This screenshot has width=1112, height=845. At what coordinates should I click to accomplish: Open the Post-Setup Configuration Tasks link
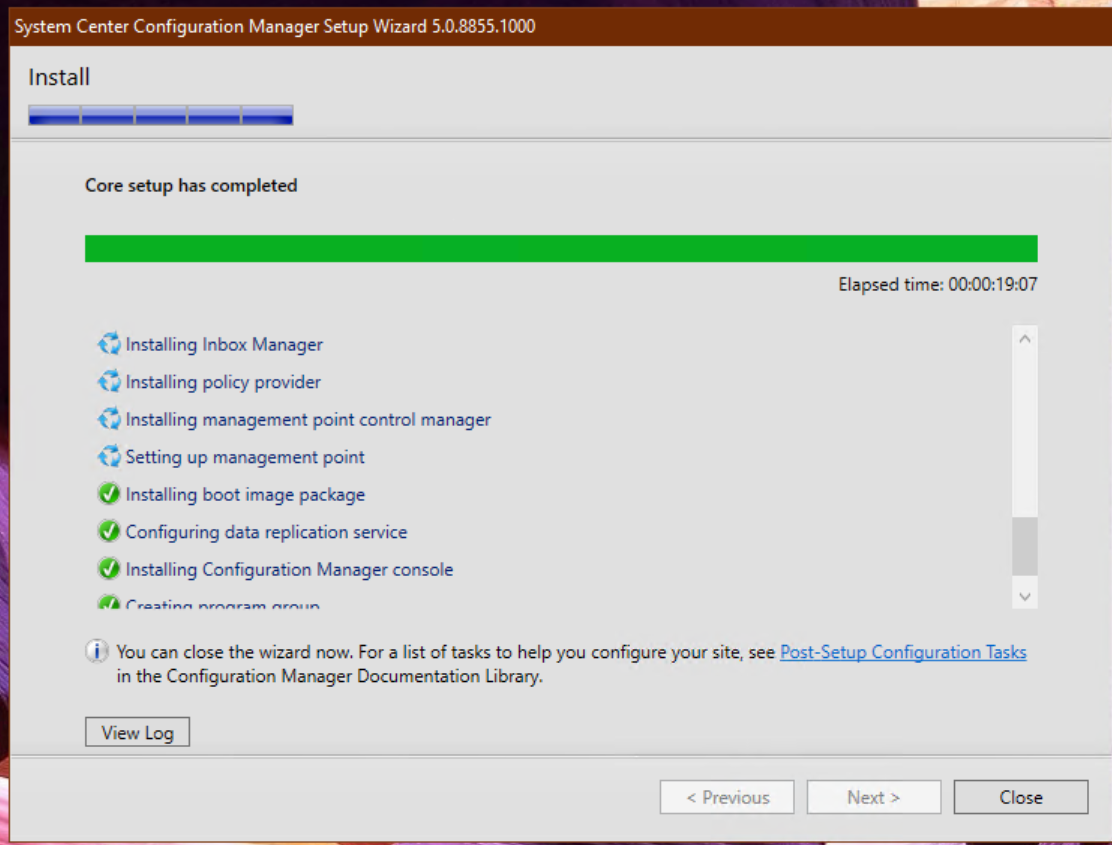(x=903, y=652)
